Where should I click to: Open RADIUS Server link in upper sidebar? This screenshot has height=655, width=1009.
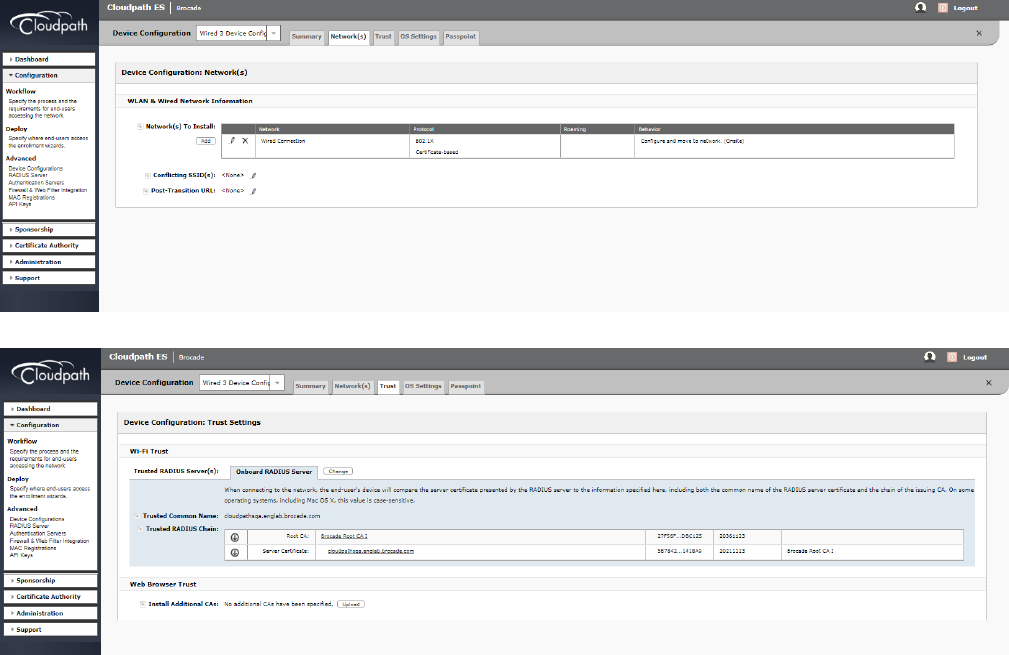click(x=28, y=175)
